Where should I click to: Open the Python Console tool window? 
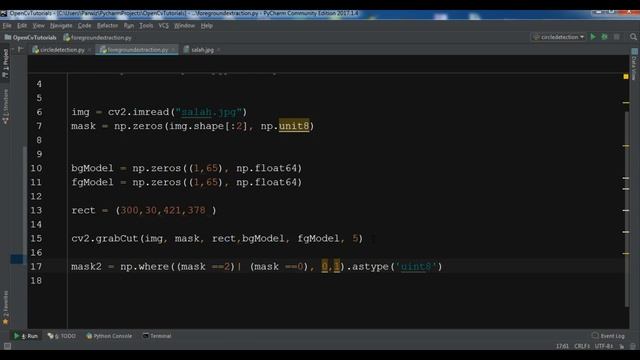click(x=109, y=336)
